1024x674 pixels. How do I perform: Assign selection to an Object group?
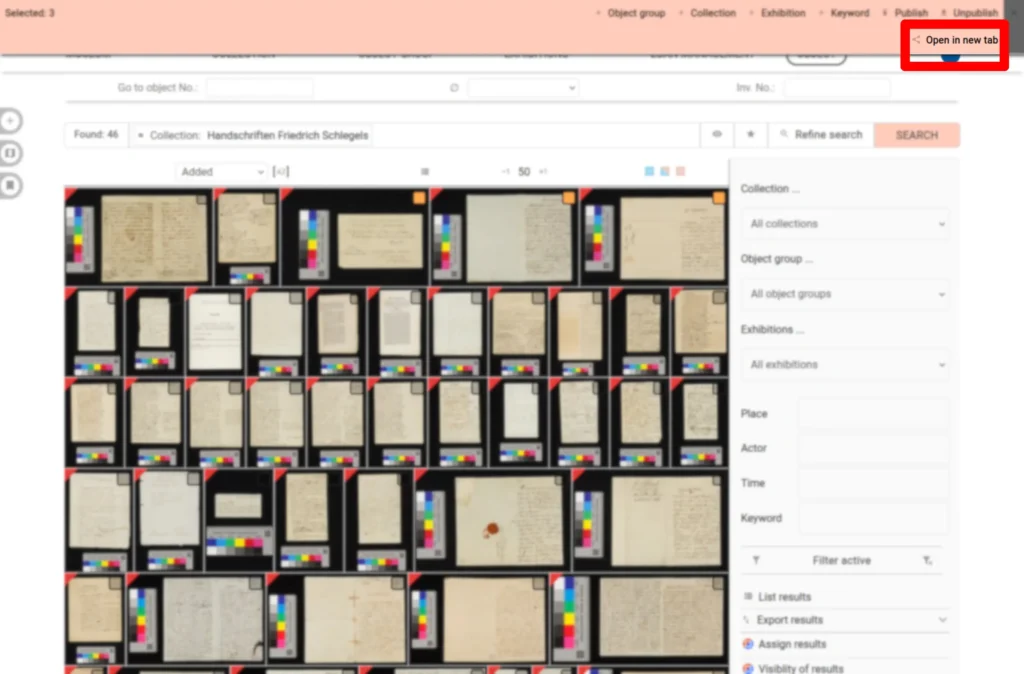click(x=630, y=13)
